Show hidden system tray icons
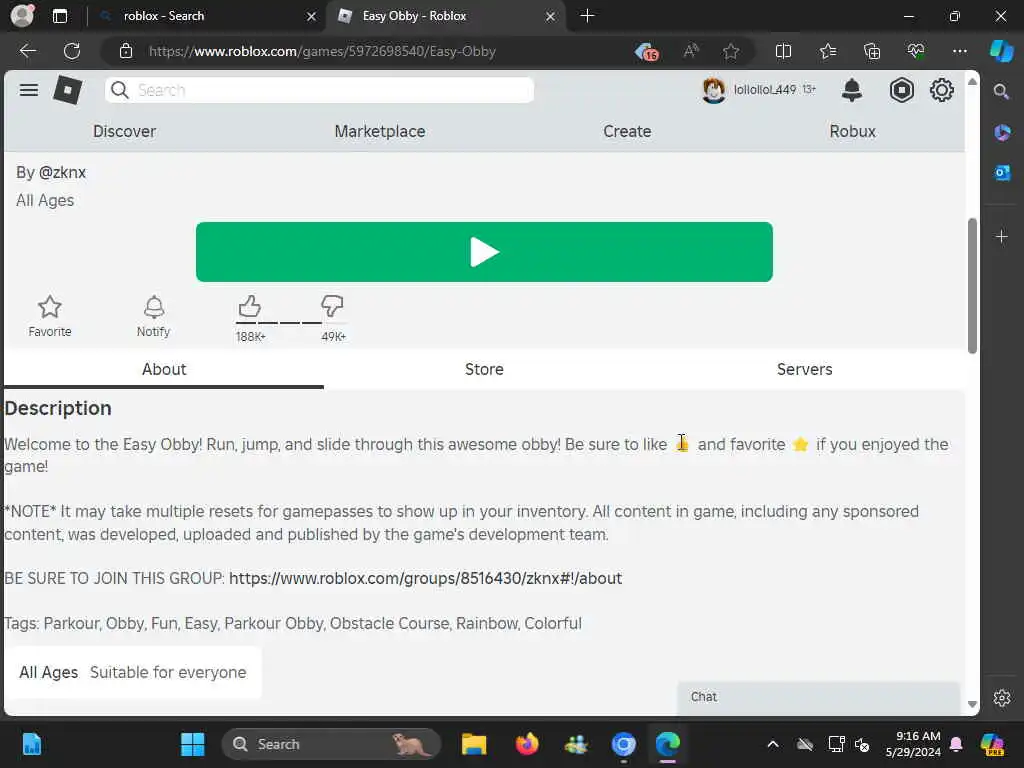 point(773,744)
